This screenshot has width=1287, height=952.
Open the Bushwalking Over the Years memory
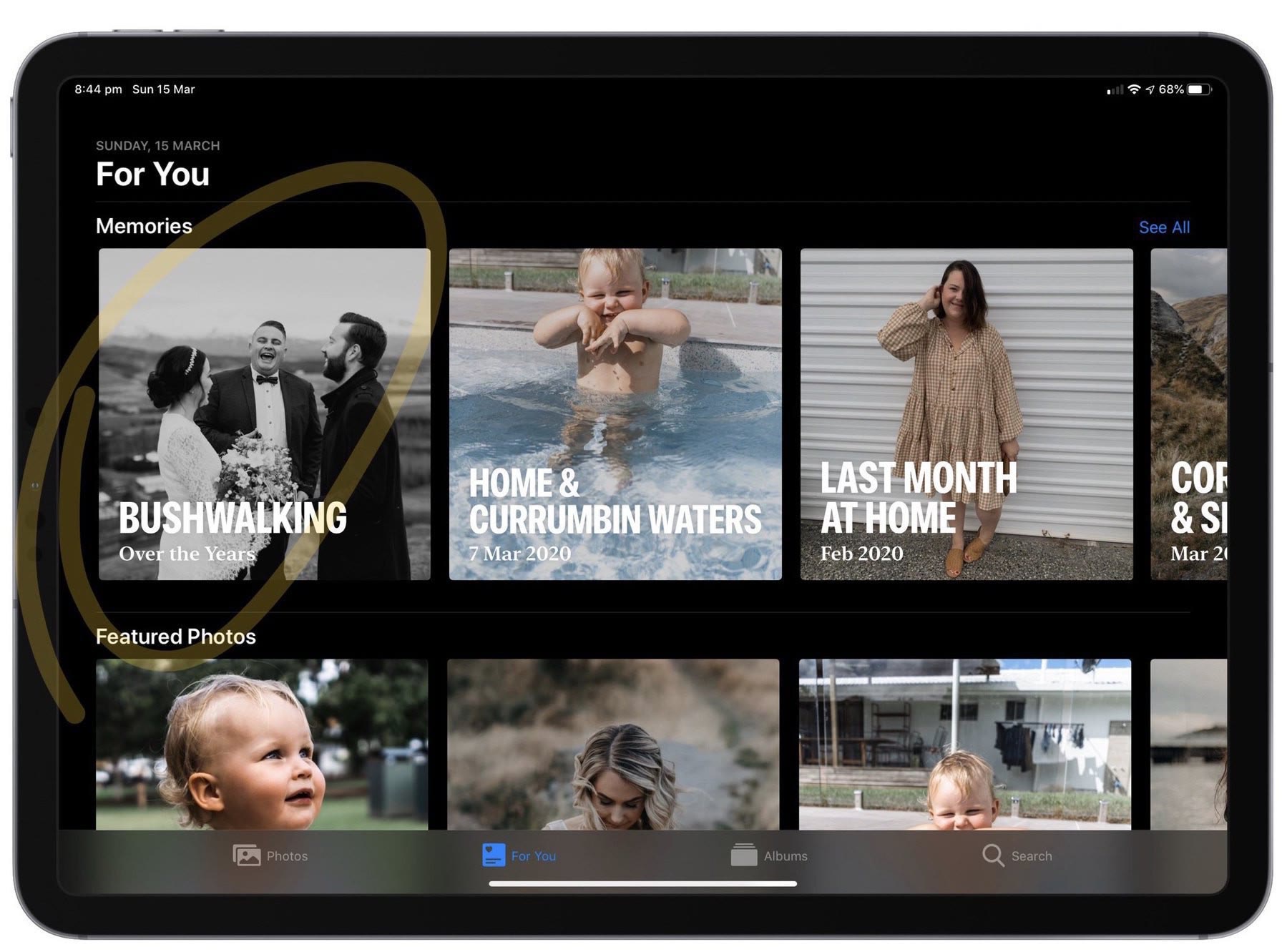click(264, 413)
